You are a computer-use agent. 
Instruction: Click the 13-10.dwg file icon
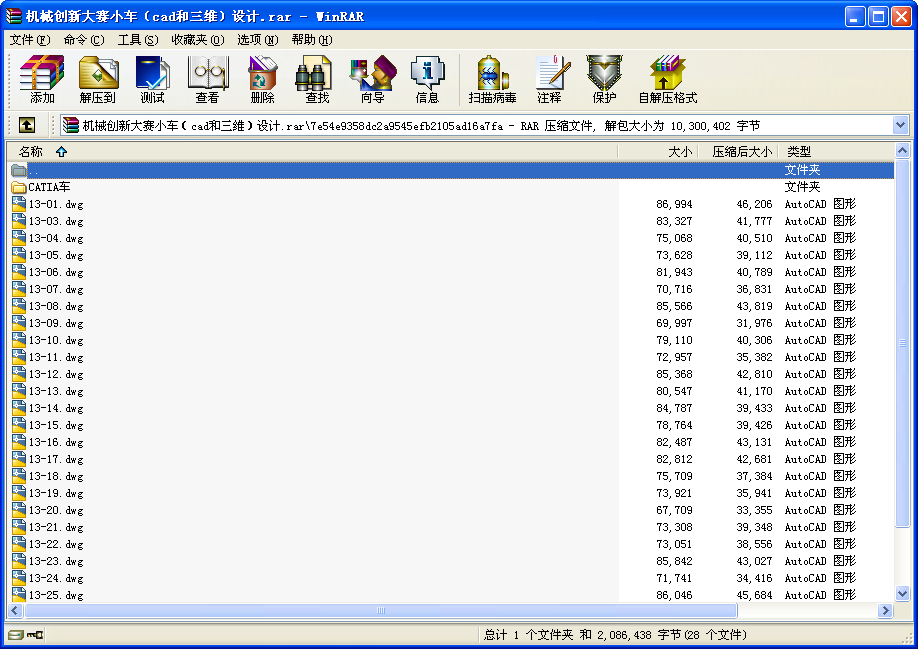(x=19, y=340)
